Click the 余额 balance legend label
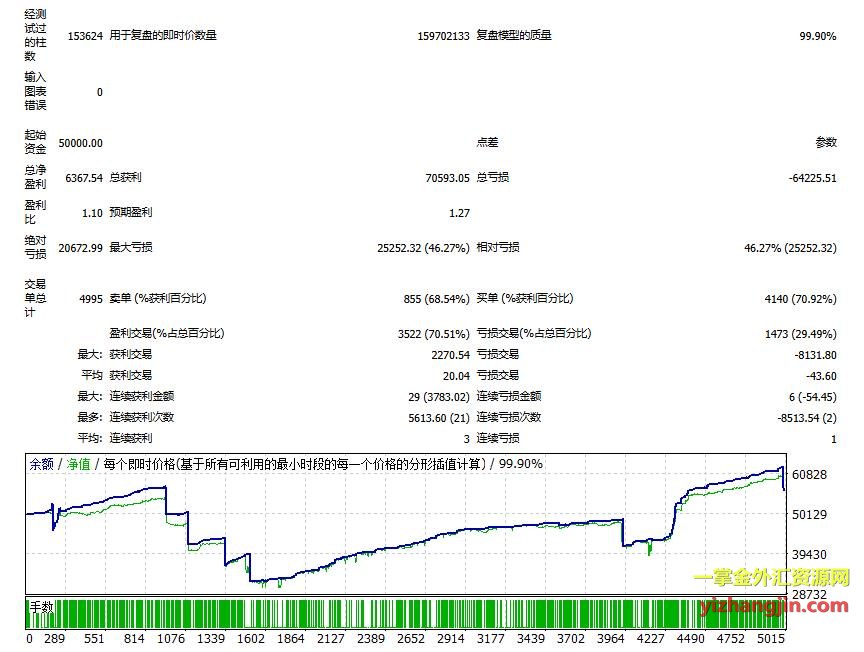Screen dimensions: 864x652 click(x=41, y=464)
